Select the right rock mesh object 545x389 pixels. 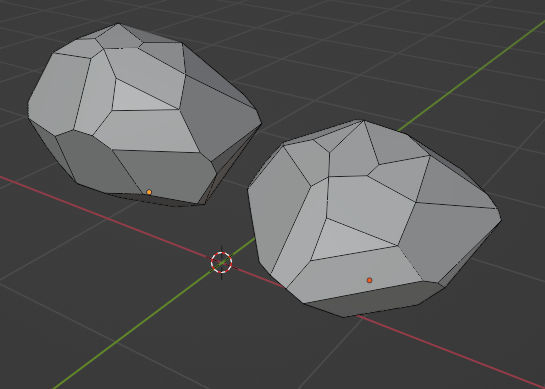[374, 218]
